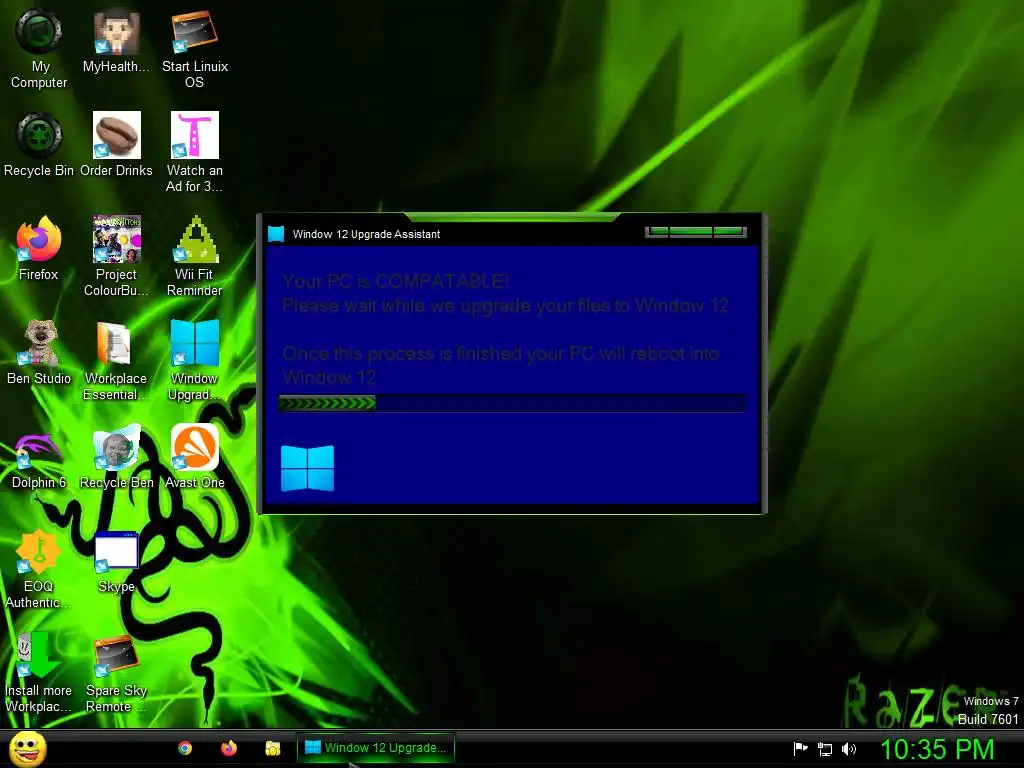The image size is (1024, 768).
Task: Launch Firefox from the taskbar
Action: pyautogui.click(x=229, y=748)
